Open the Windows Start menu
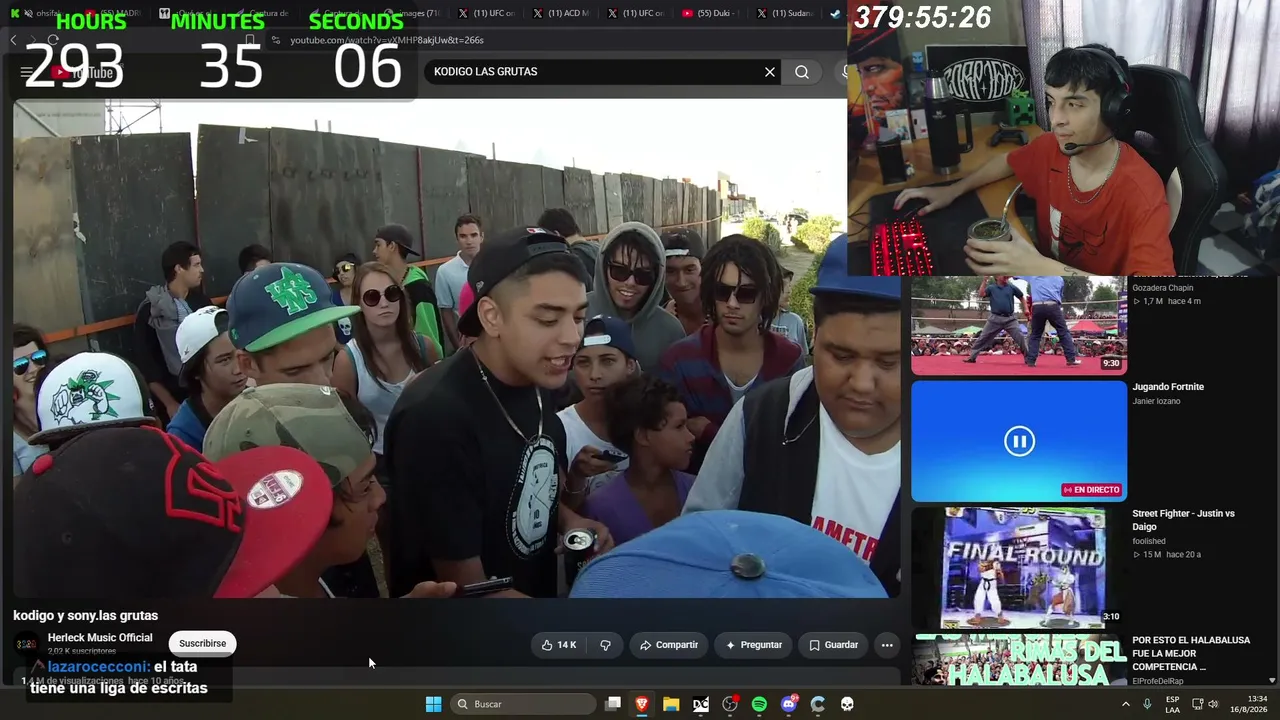Image resolution: width=1280 pixels, height=720 pixels. (x=433, y=704)
